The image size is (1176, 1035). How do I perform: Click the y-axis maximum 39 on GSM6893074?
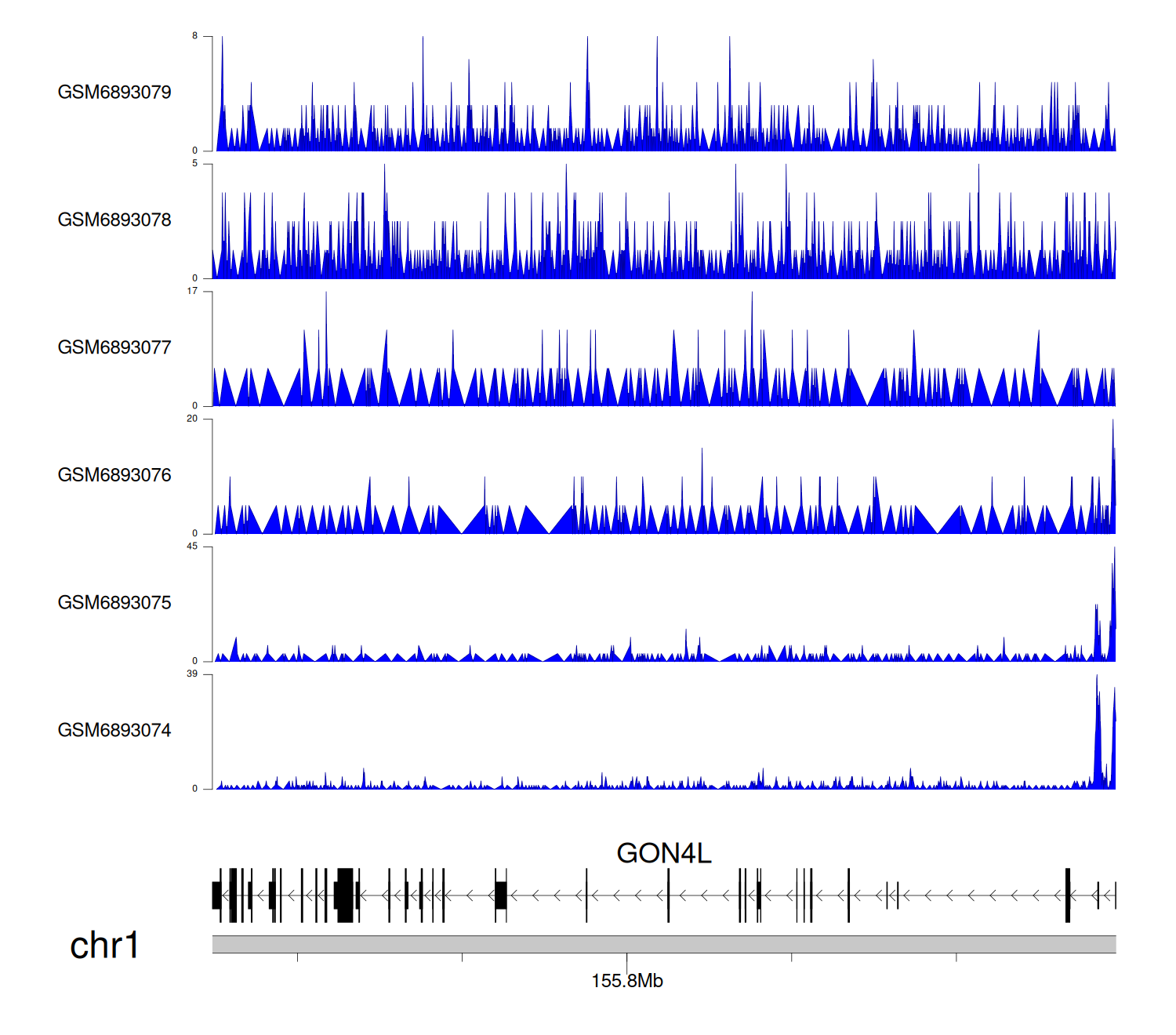193,674
